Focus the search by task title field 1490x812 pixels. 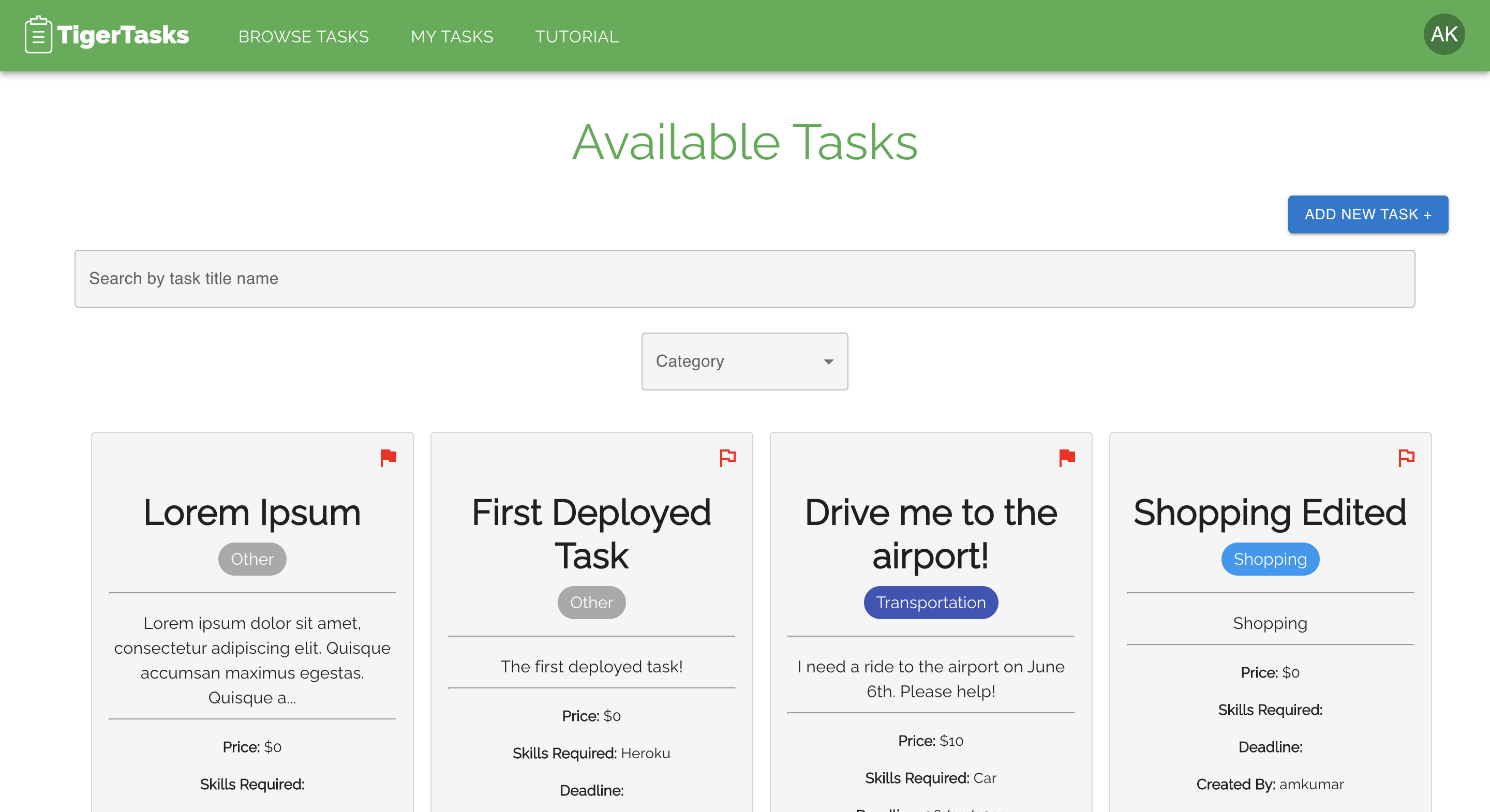[x=744, y=279]
